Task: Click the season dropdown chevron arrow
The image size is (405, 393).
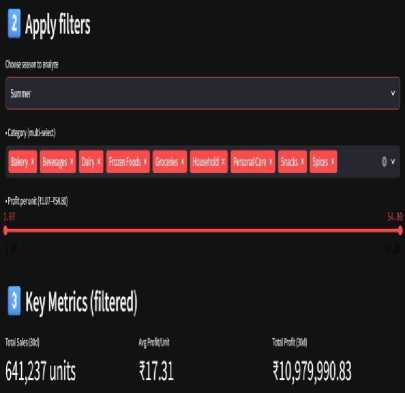Action: point(393,93)
